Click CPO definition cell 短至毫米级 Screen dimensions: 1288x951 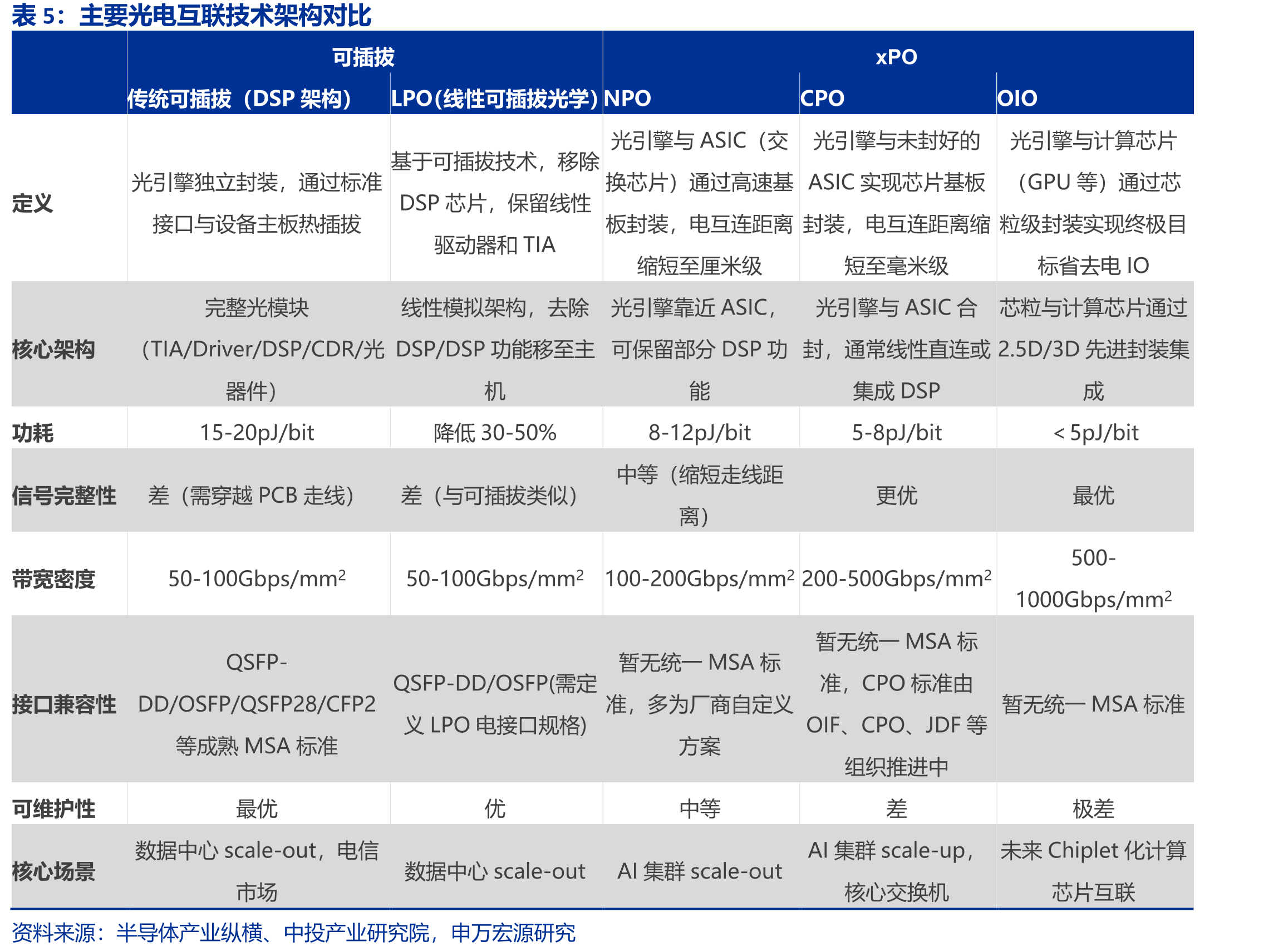[x=896, y=266]
